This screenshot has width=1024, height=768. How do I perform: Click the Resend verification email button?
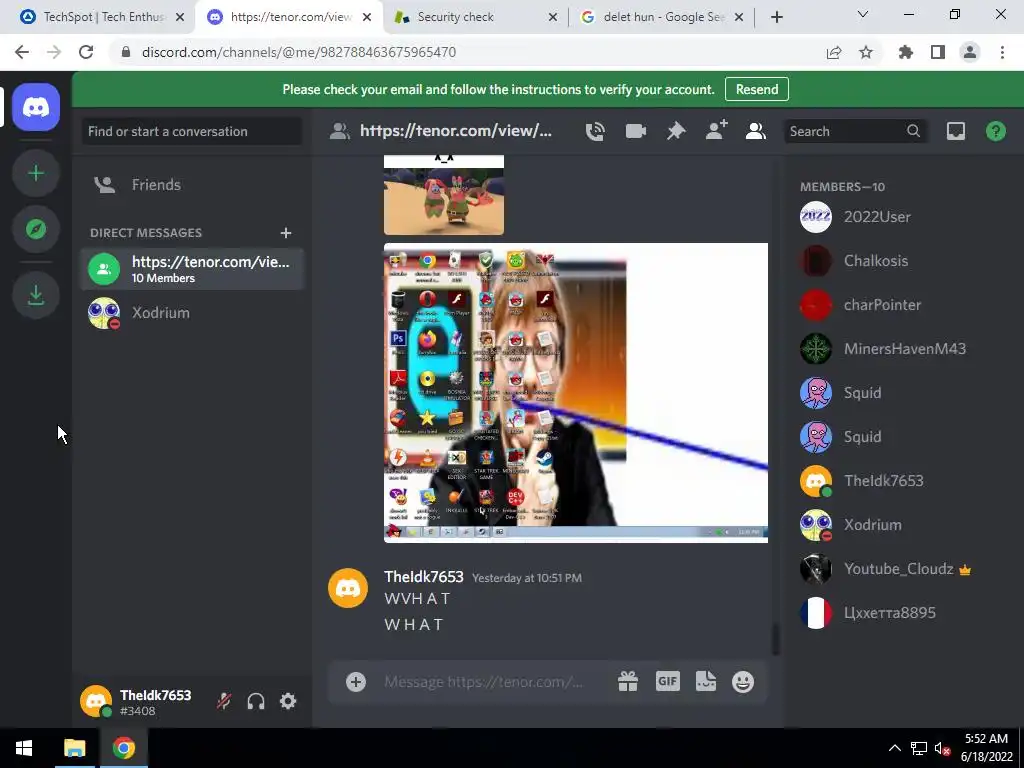coord(757,89)
